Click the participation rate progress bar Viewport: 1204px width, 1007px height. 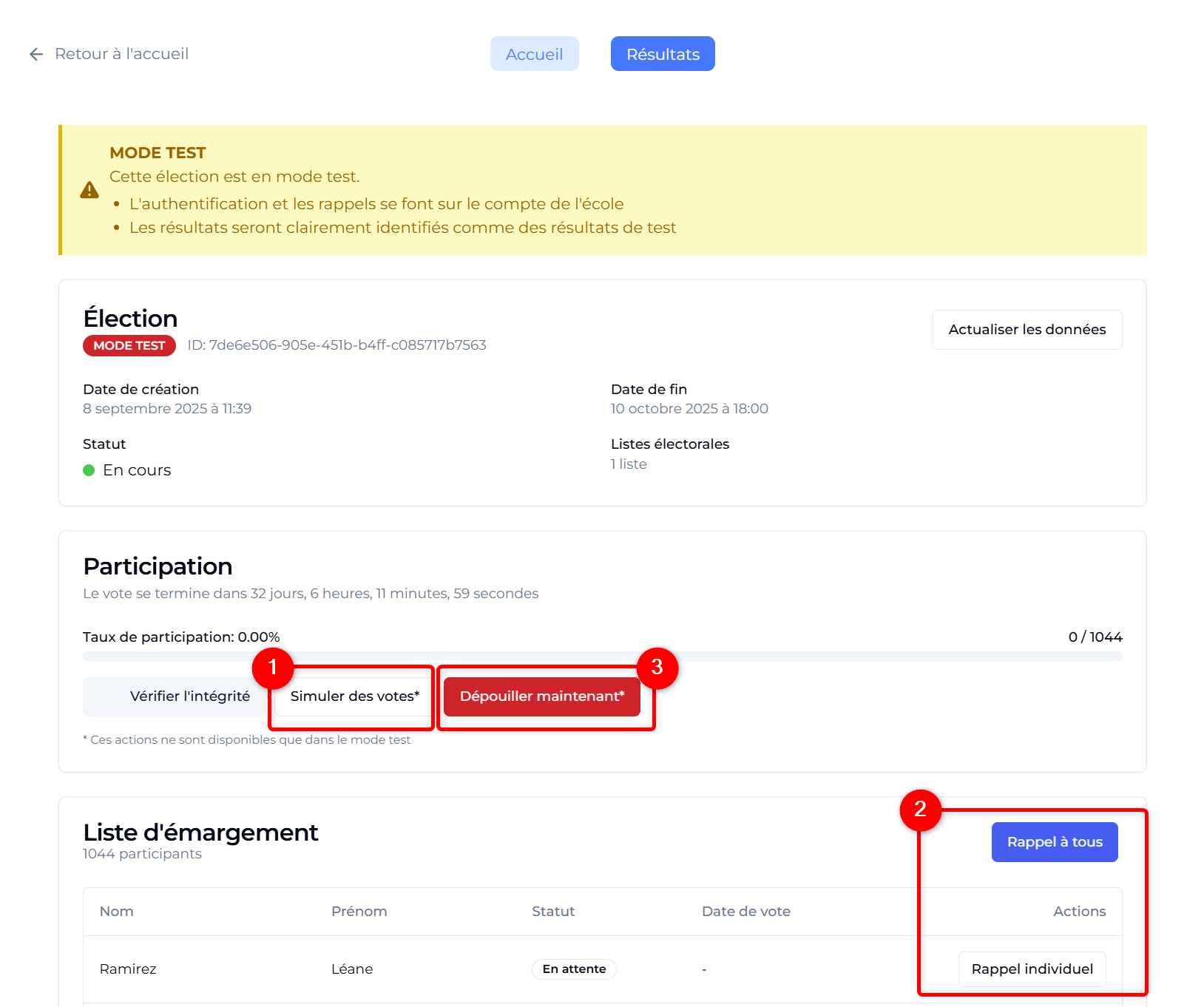[602, 657]
